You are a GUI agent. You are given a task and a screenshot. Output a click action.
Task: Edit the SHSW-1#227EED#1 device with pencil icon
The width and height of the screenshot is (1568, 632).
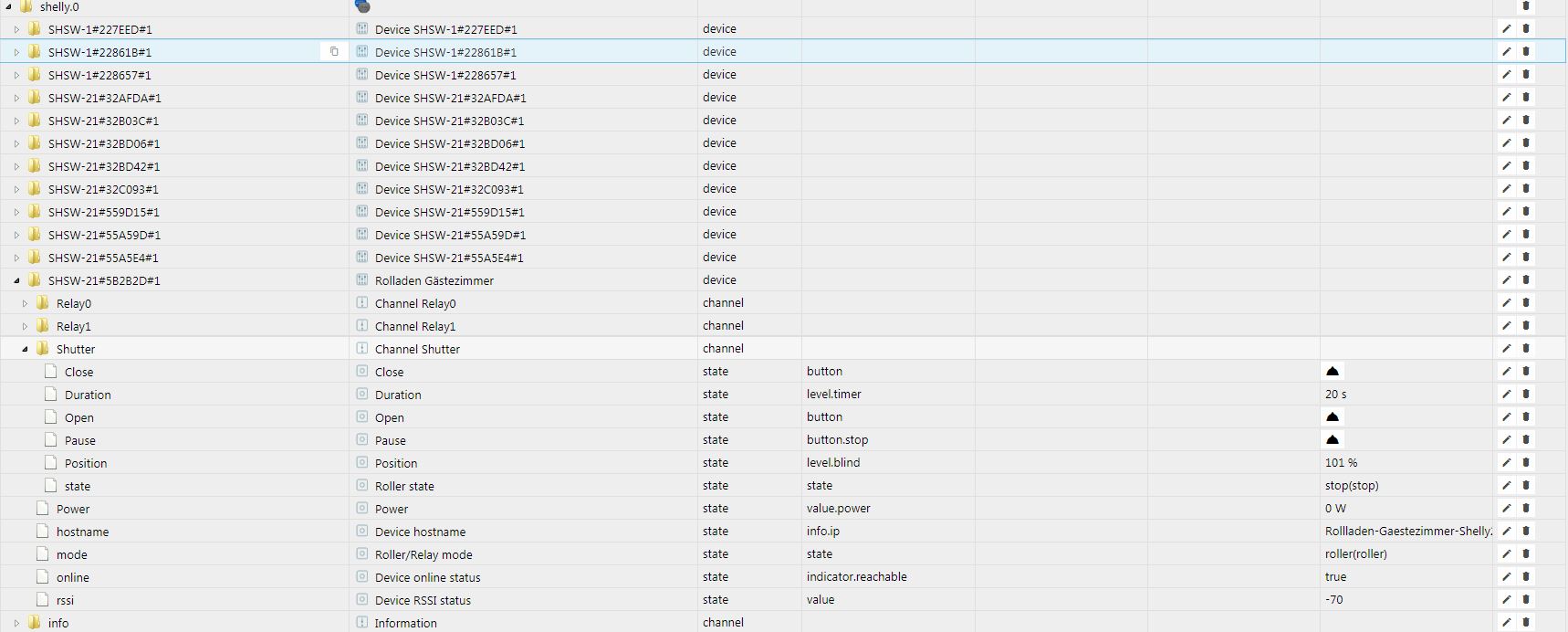[x=1506, y=29]
